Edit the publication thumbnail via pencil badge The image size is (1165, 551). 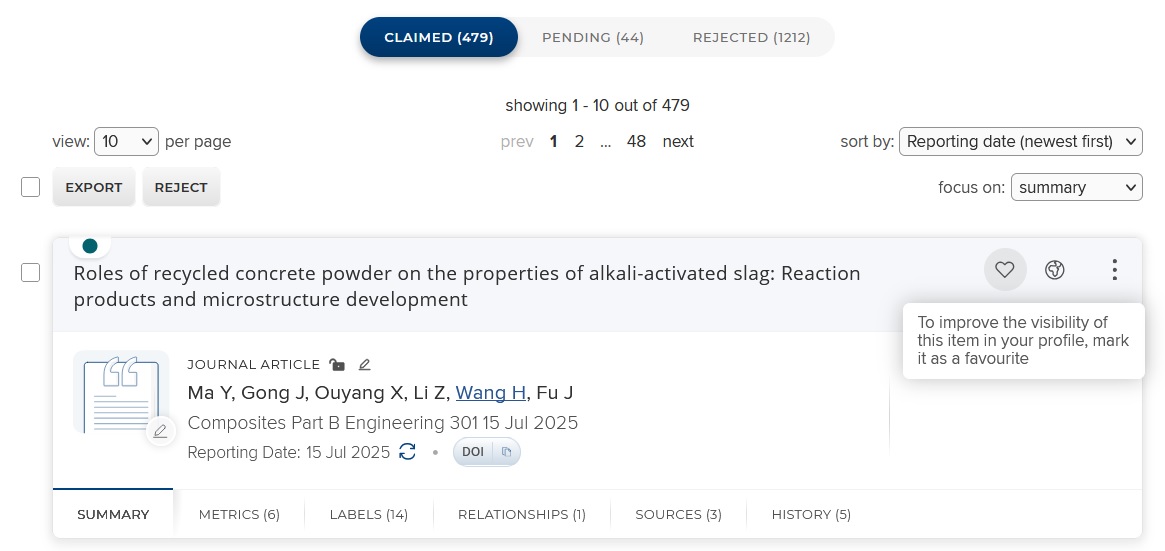click(x=160, y=431)
